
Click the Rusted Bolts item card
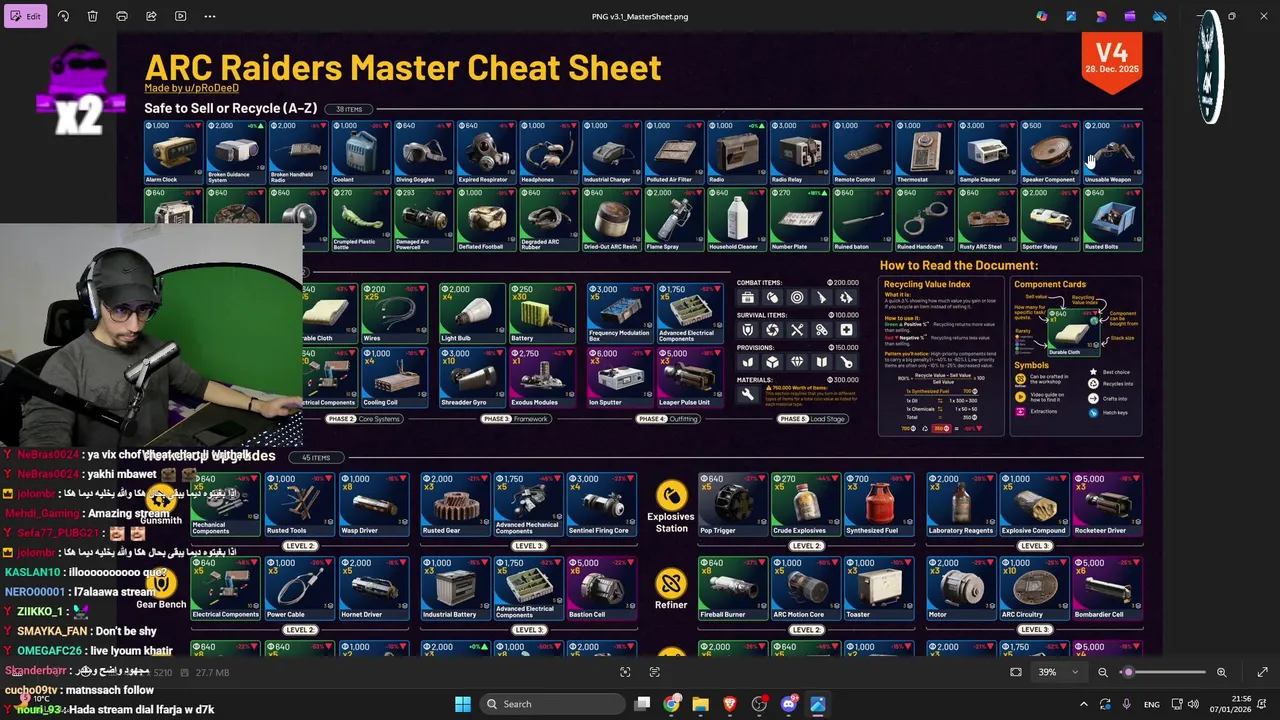(1111, 219)
